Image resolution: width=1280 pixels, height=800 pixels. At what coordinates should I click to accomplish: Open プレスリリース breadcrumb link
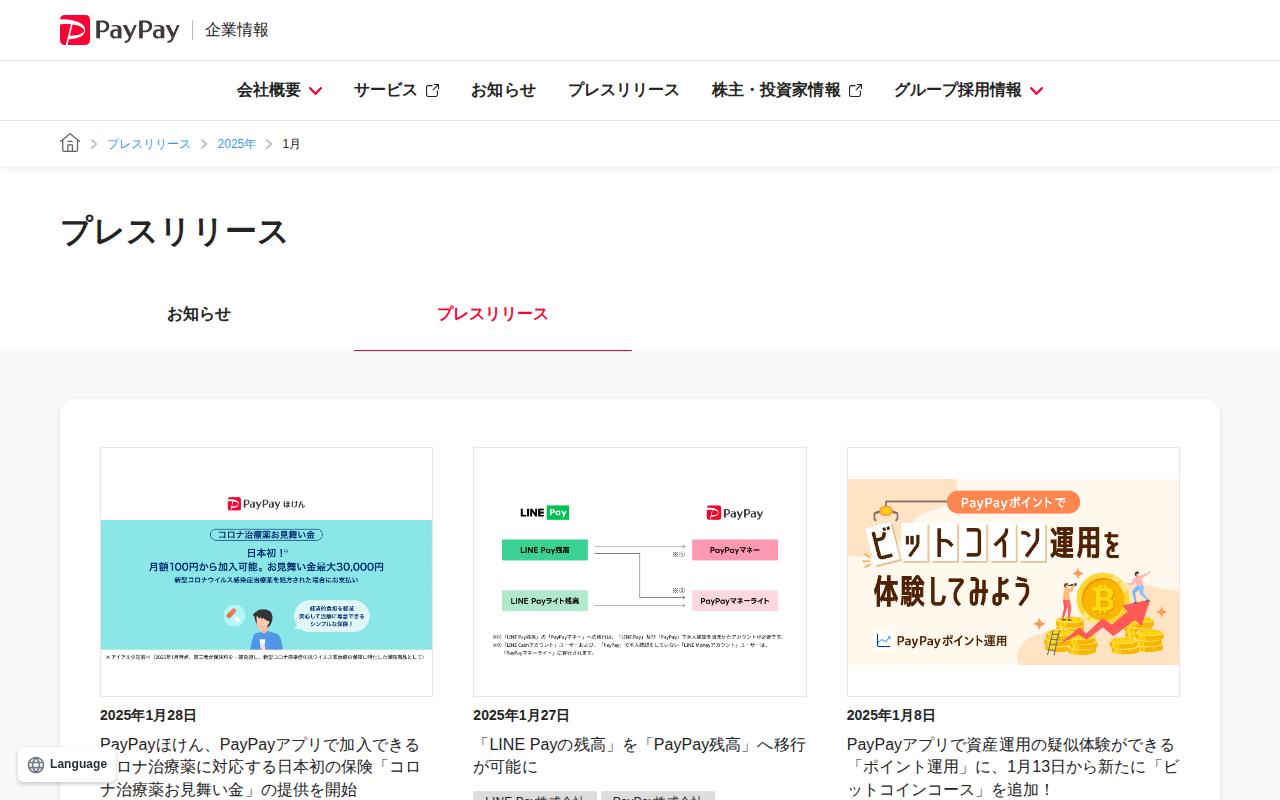pyautogui.click(x=149, y=144)
